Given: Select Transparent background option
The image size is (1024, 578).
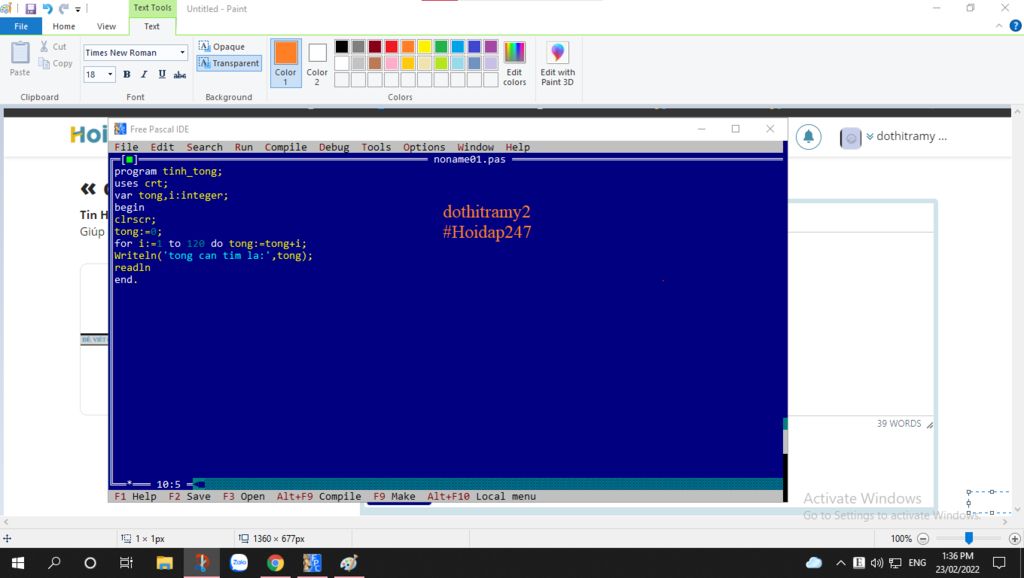Looking at the screenshot, I should click(x=229, y=63).
